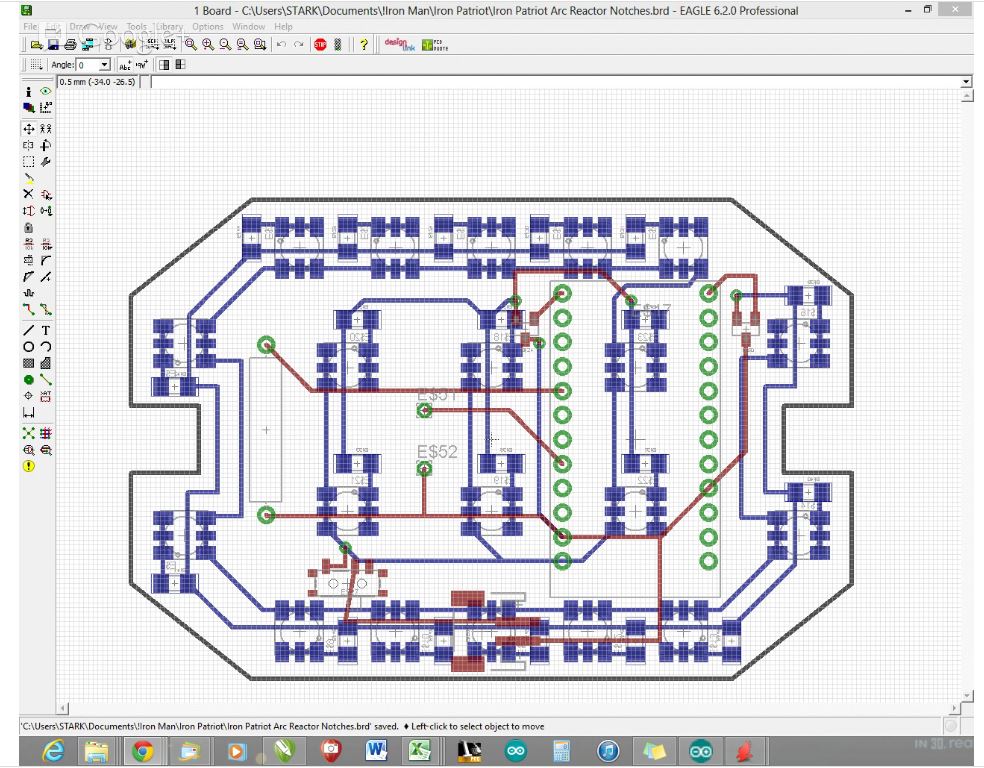The height and width of the screenshot is (768, 984).
Task: Select the Signal tool
Action: pyautogui.click(x=45, y=380)
